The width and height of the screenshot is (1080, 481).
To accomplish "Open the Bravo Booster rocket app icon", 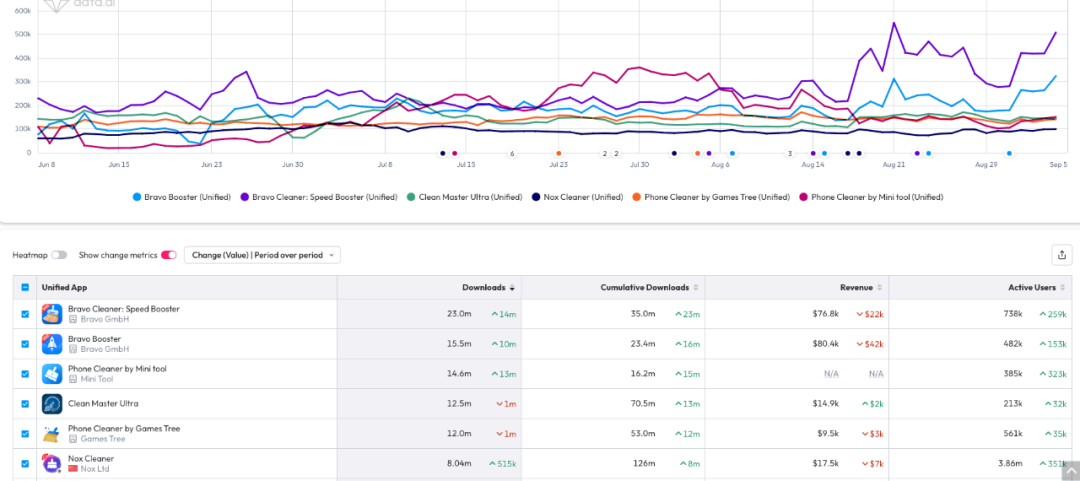I will point(52,344).
